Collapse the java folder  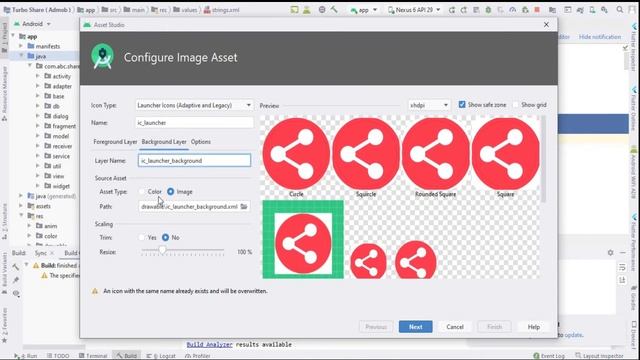pyautogui.click(x=21, y=56)
